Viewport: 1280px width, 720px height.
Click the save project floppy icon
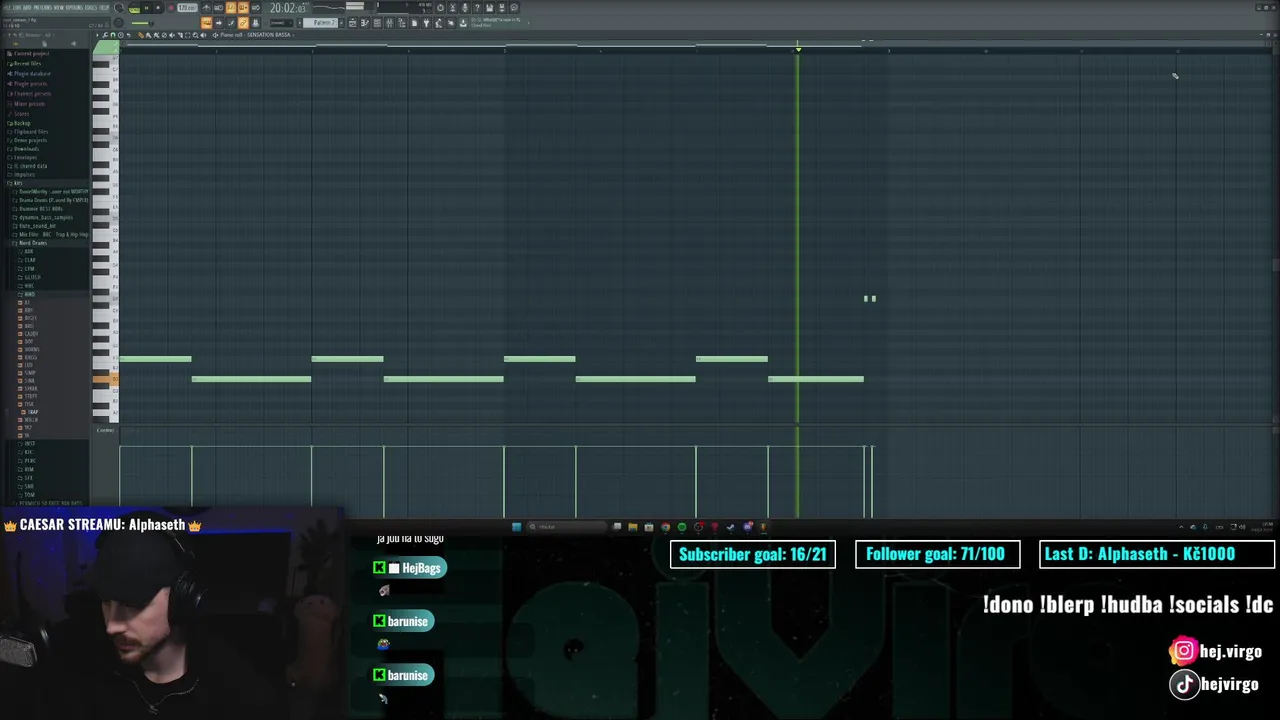pos(489,8)
